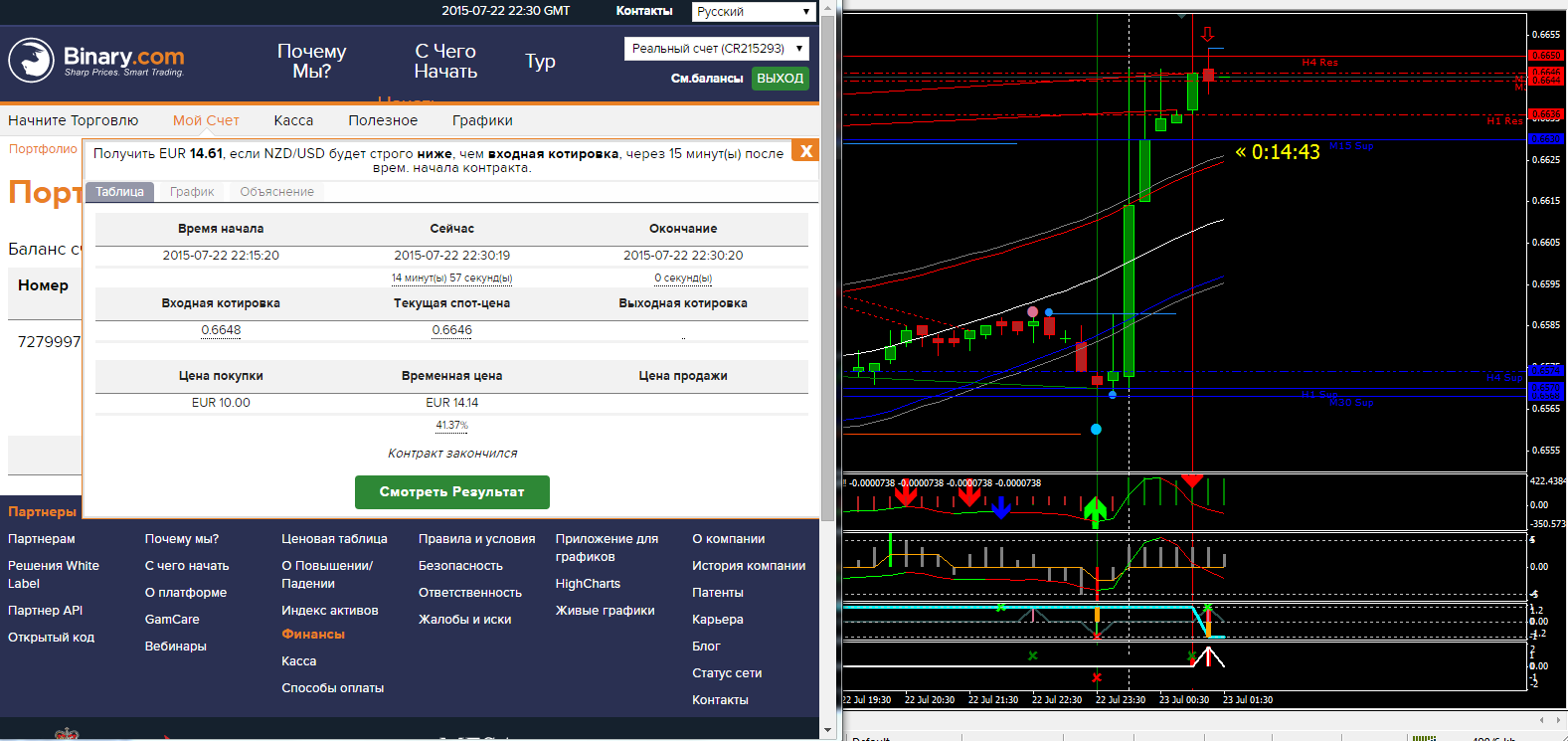Open the GamCare footer link

pos(172,620)
